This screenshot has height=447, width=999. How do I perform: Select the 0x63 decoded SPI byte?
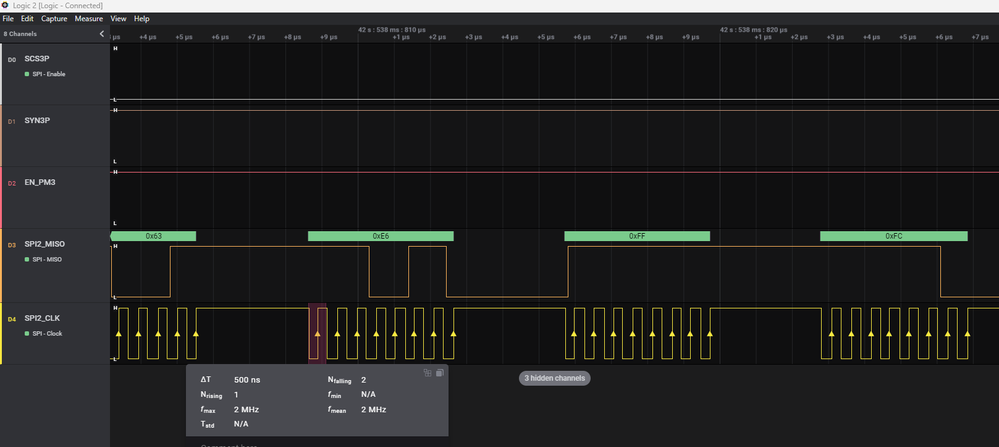coord(153,236)
